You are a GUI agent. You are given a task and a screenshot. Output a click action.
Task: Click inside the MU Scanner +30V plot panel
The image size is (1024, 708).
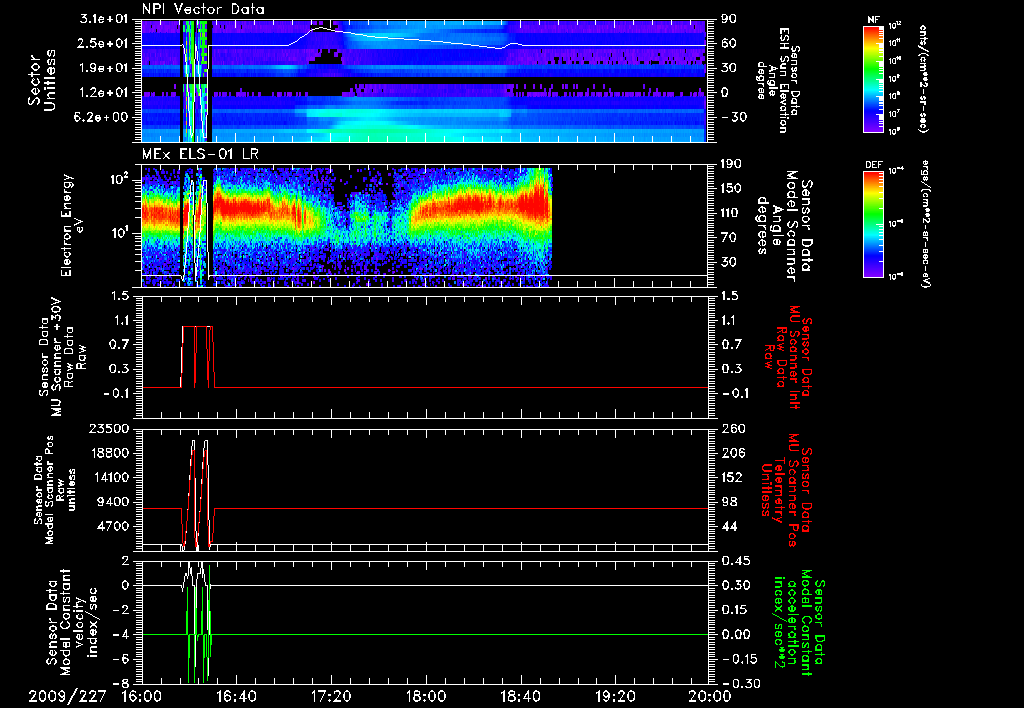coord(424,357)
